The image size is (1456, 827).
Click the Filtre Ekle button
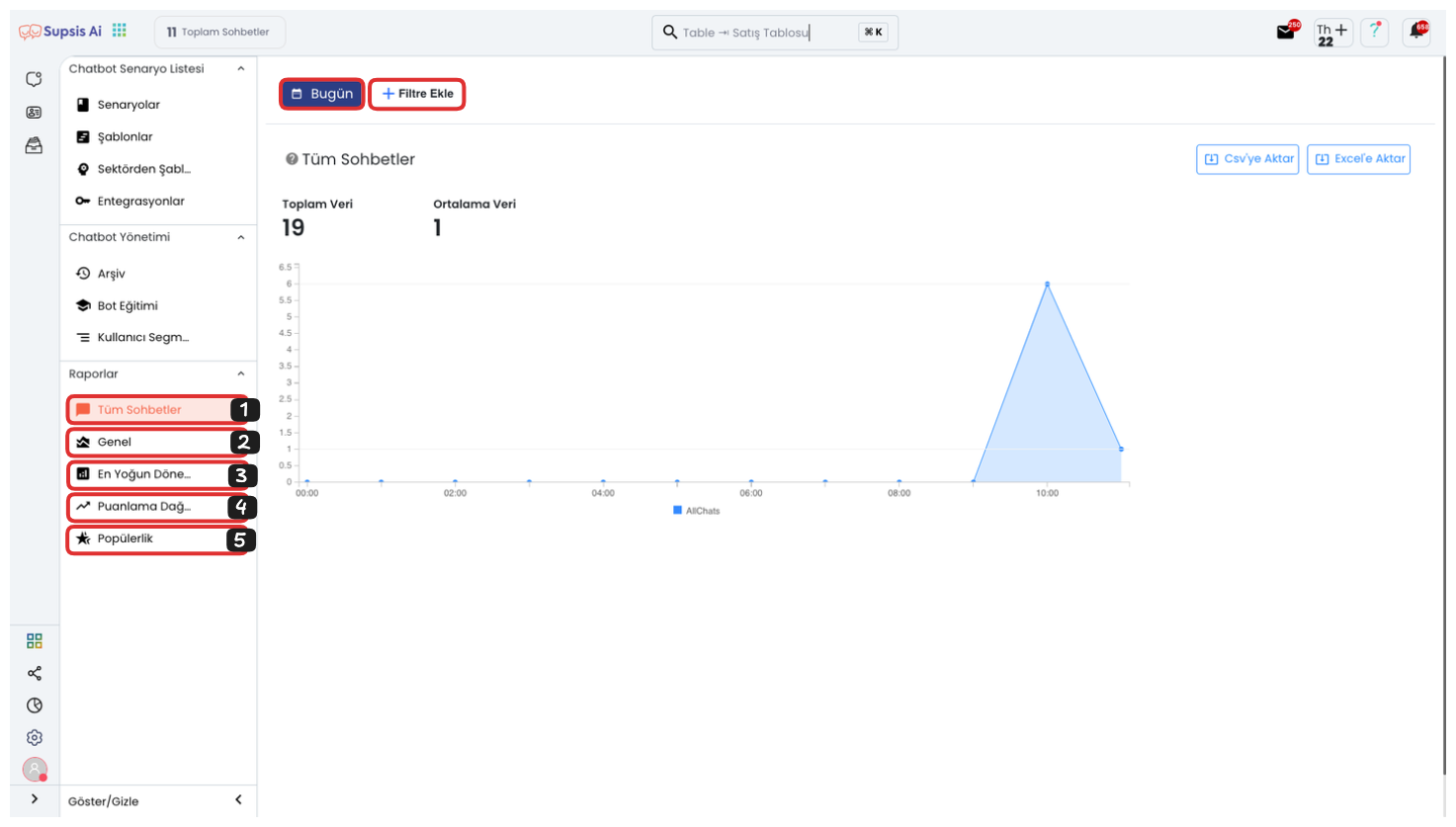[x=417, y=94]
